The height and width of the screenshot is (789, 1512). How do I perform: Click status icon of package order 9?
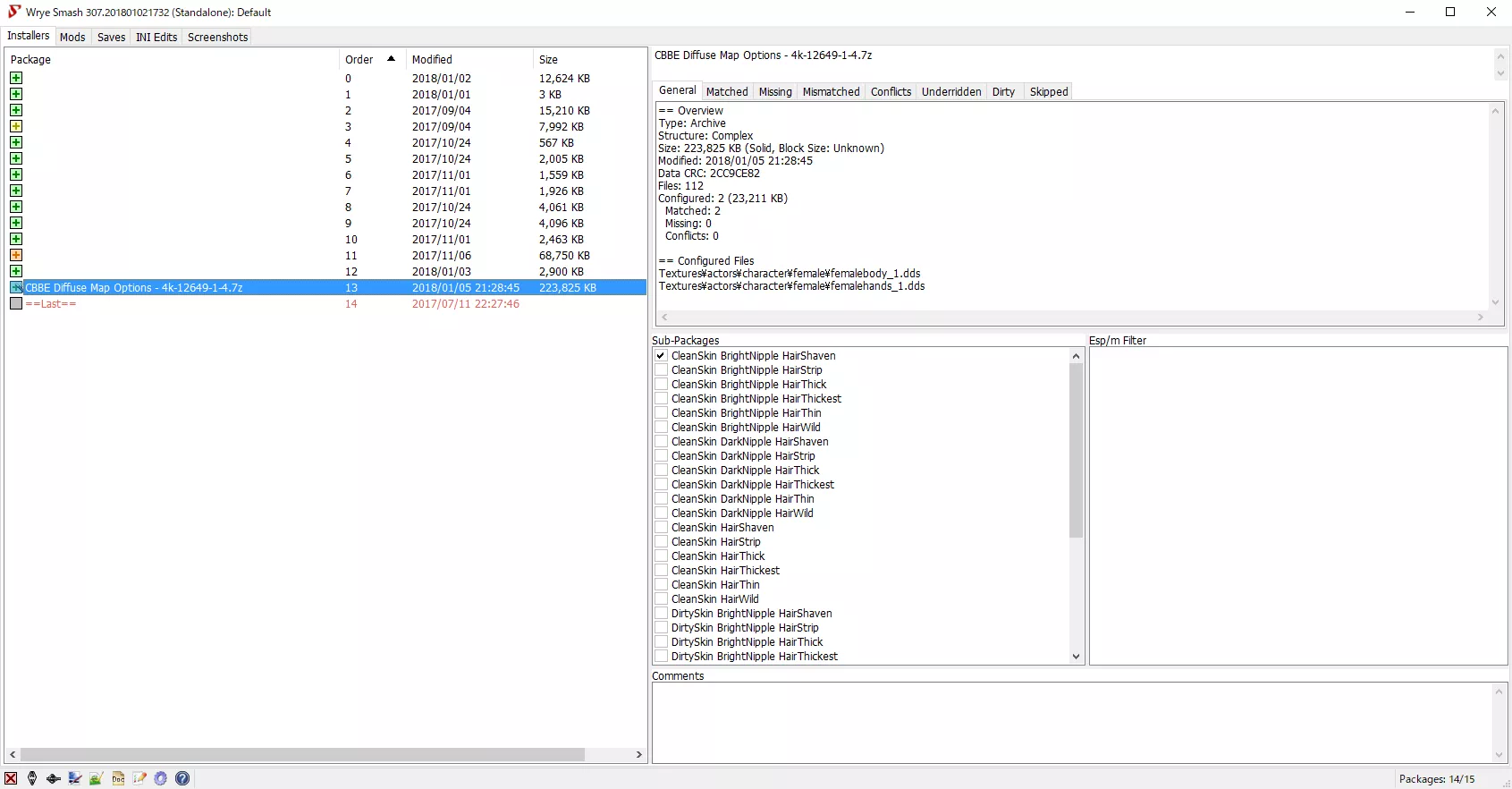click(x=16, y=223)
